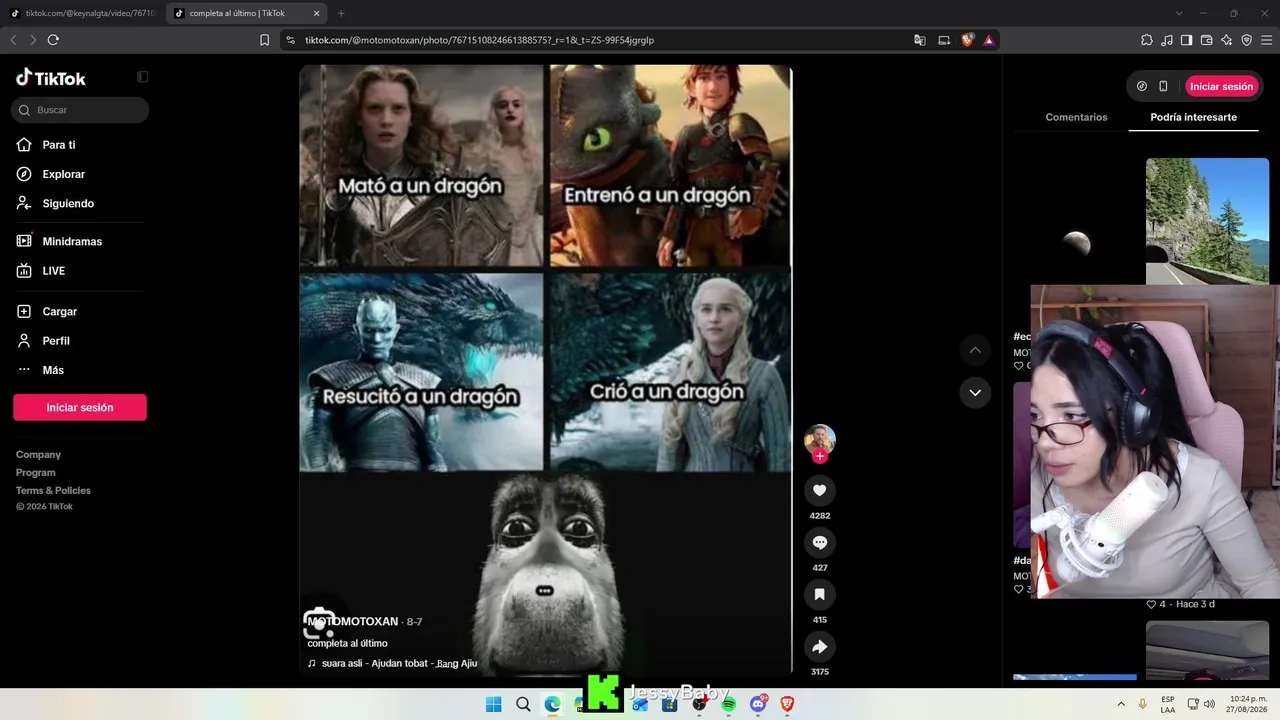Open the Terms & Policies link
The width and height of the screenshot is (1280, 720).
(53, 491)
